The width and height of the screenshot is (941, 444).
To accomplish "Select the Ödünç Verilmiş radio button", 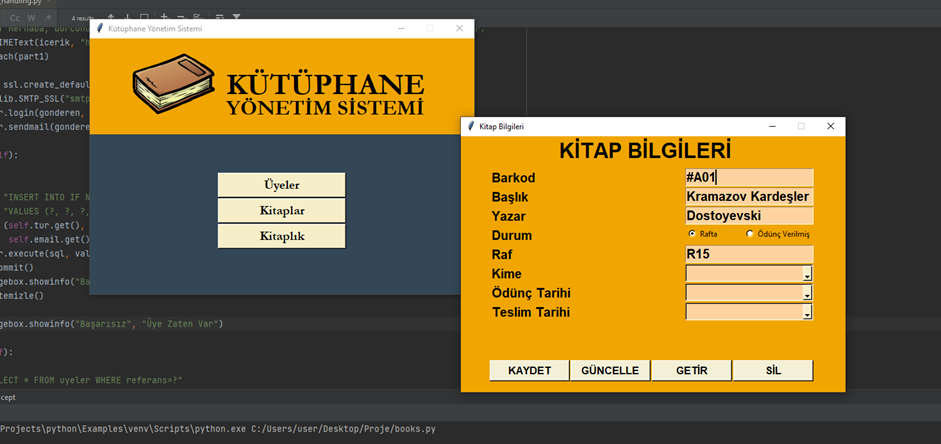I will (x=750, y=234).
